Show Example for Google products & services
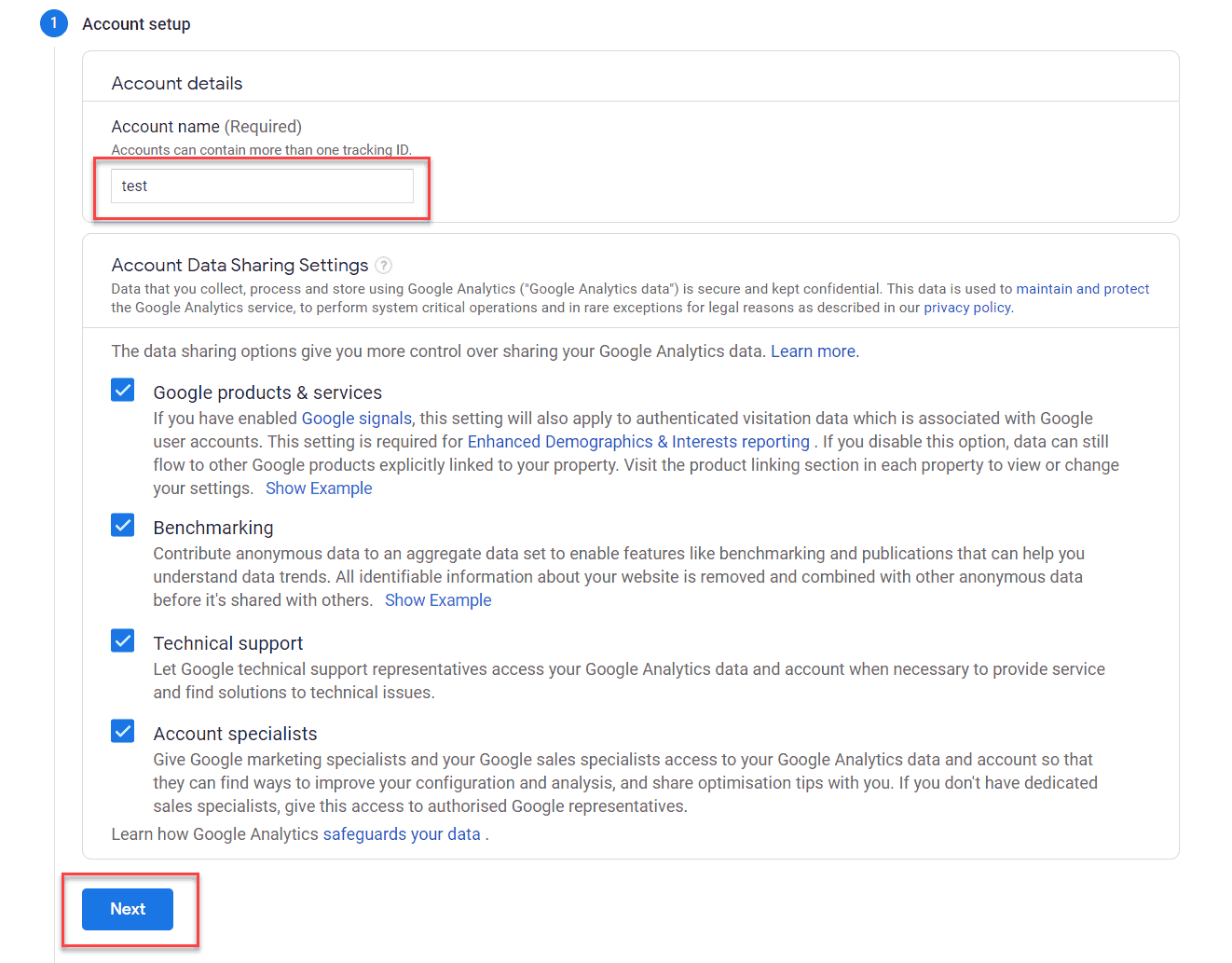Viewport: 1232px width, 963px height. tap(319, 488)
